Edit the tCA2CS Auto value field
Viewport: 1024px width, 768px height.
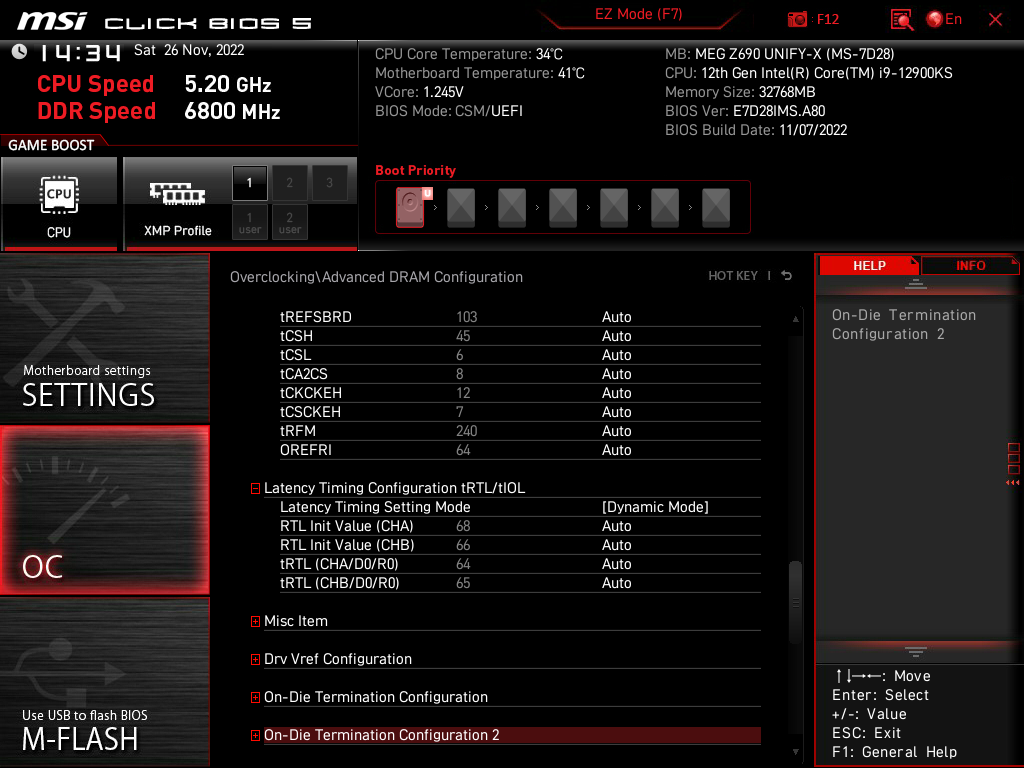pos(616,374)
